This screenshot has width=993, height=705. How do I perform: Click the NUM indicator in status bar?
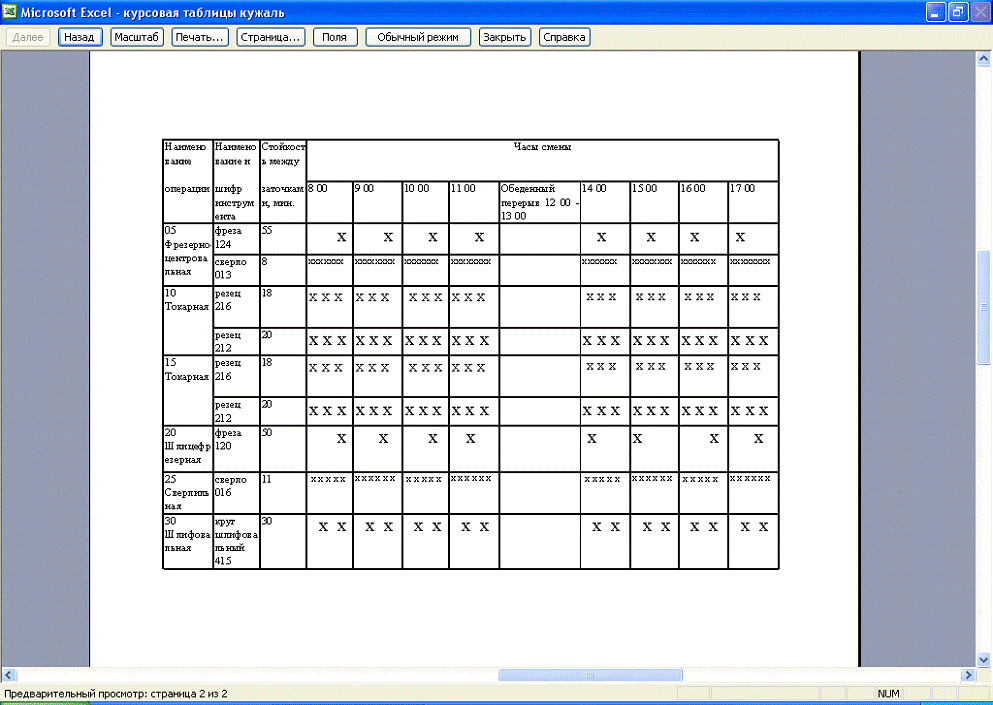pyautogui.click(x=888, y=694)
